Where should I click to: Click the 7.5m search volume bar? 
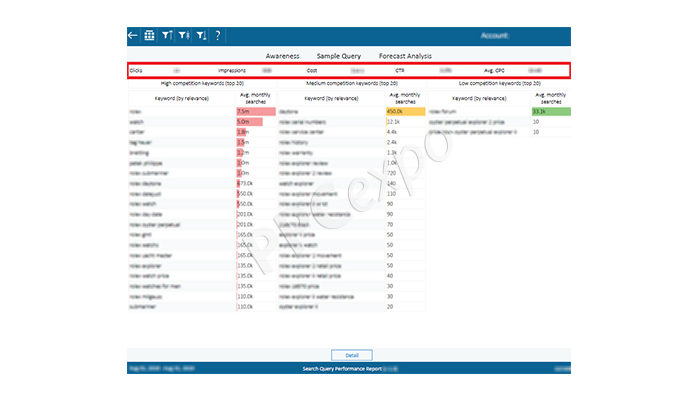point(256,112)
